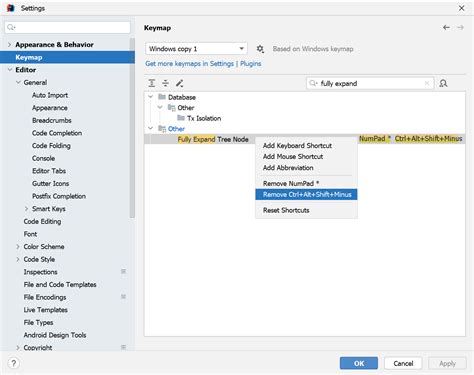
Task: Collapse the Database group in keymap tree
Action: tap(151, 97)
